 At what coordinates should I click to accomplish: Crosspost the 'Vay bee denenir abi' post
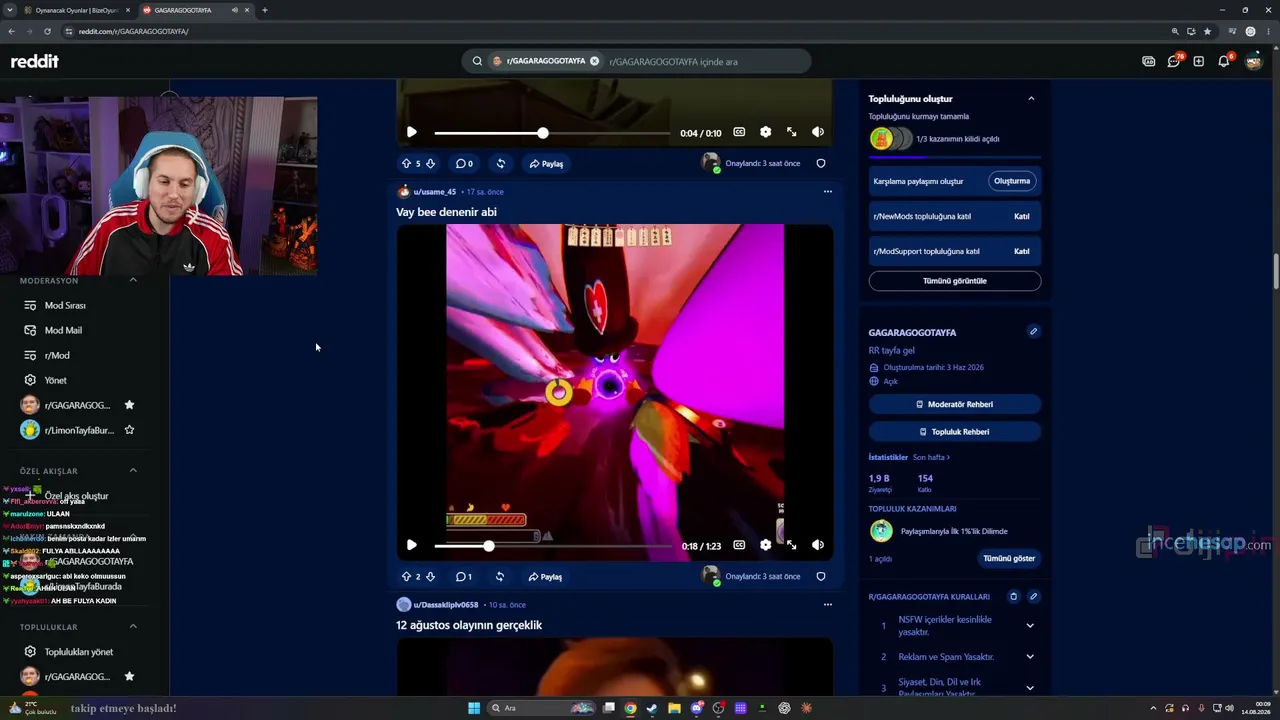(x=499, y=577)
